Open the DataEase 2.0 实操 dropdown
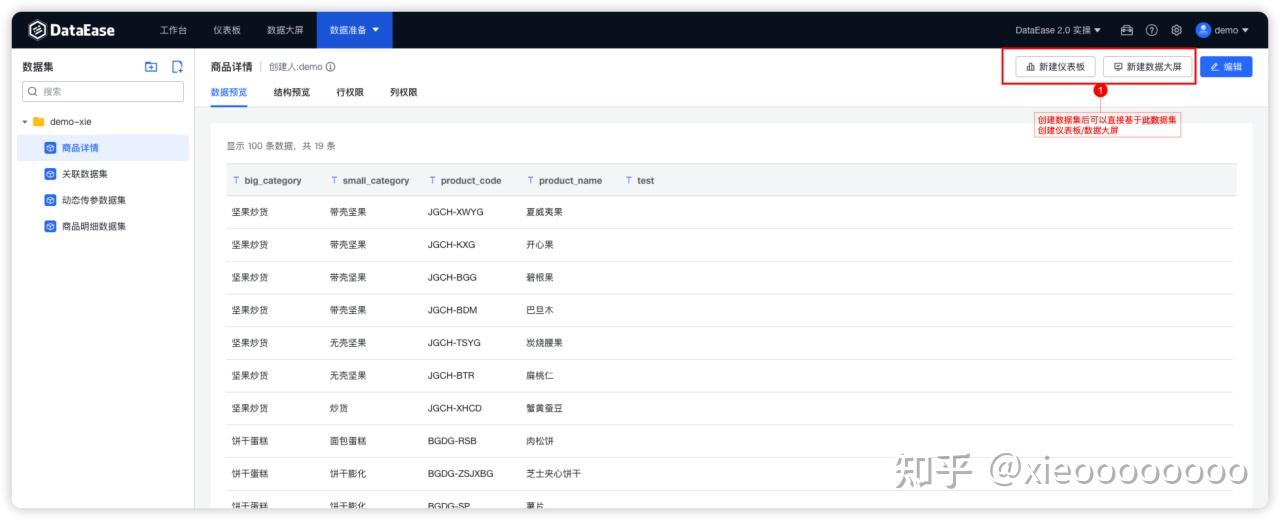Viewport: 1280px width, 520px height. tap(1058, 30)
